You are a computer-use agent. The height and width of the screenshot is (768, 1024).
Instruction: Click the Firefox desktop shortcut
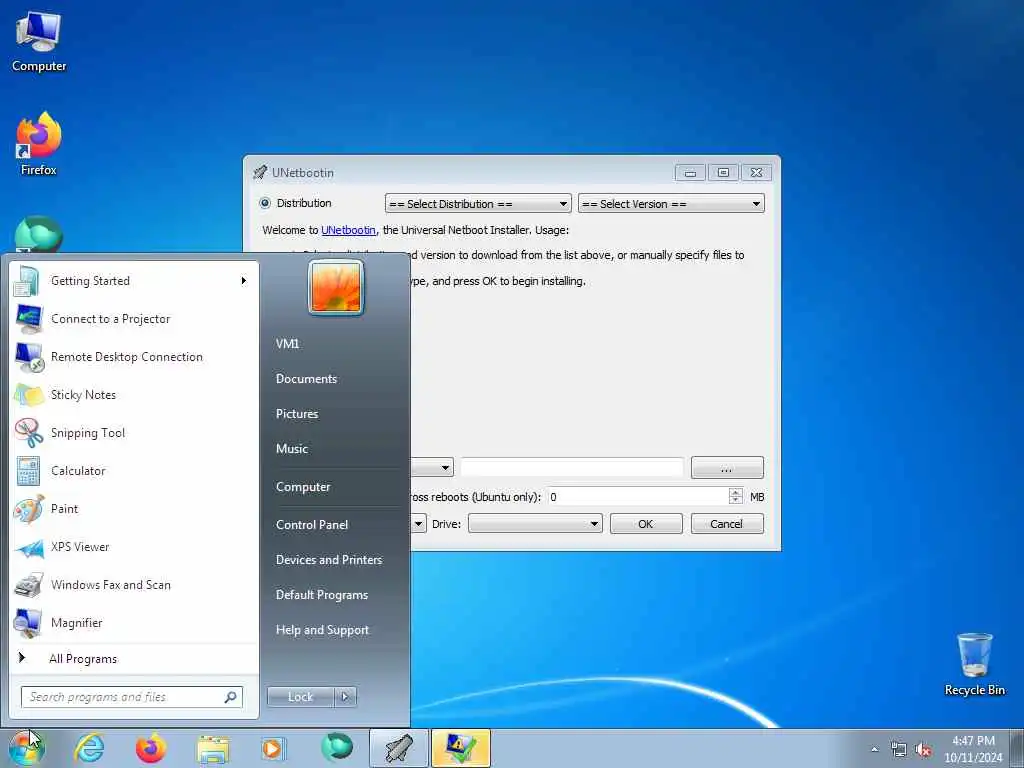point(39,144)
